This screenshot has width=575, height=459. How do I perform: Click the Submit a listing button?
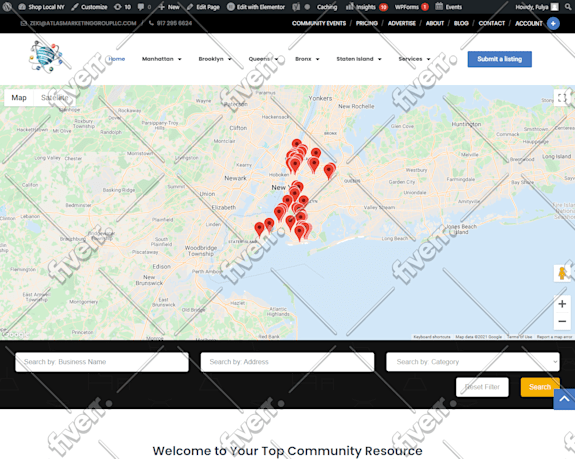pos(499,59)
